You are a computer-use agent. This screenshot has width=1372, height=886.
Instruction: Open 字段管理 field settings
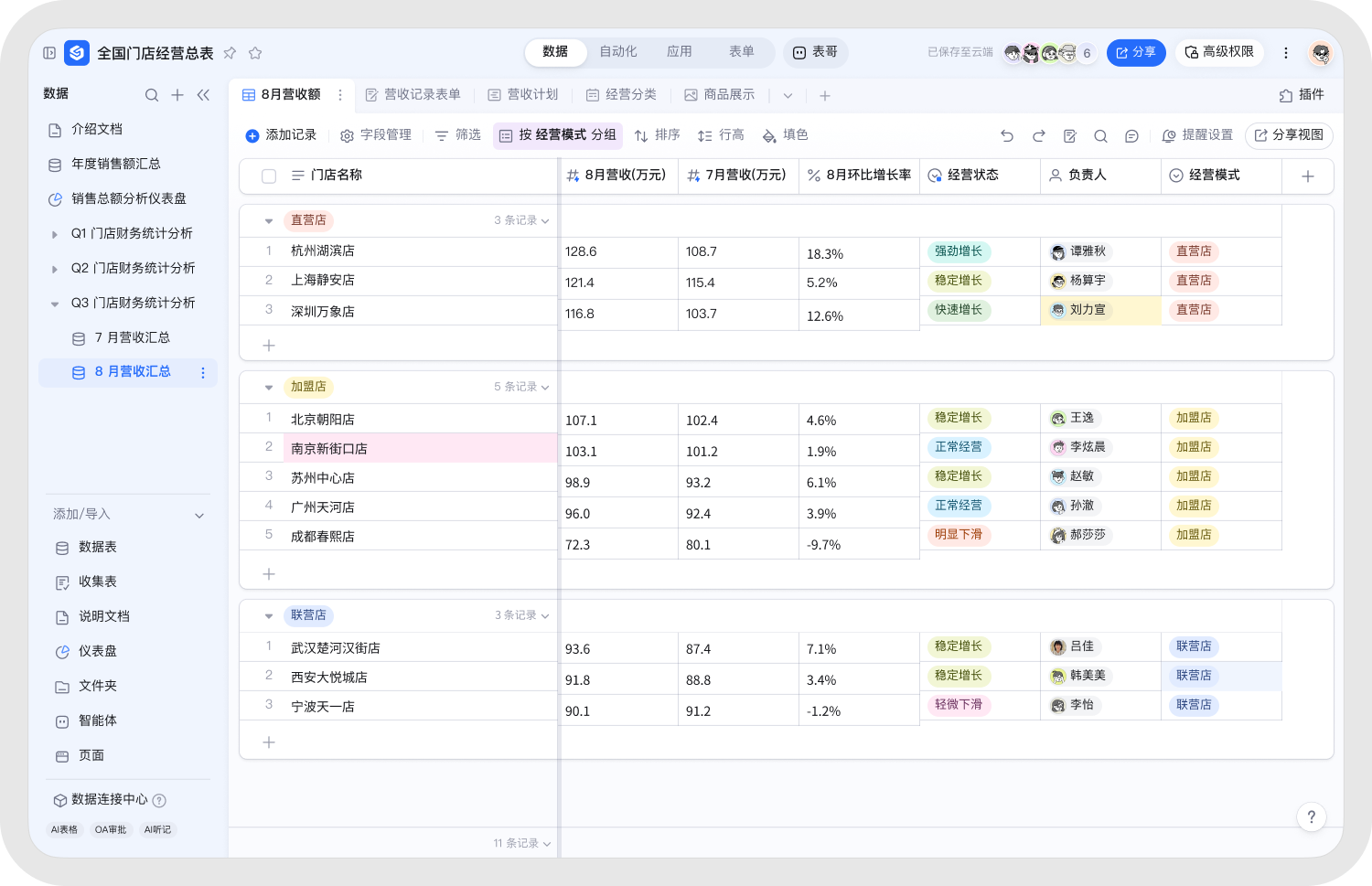point(376,135)
